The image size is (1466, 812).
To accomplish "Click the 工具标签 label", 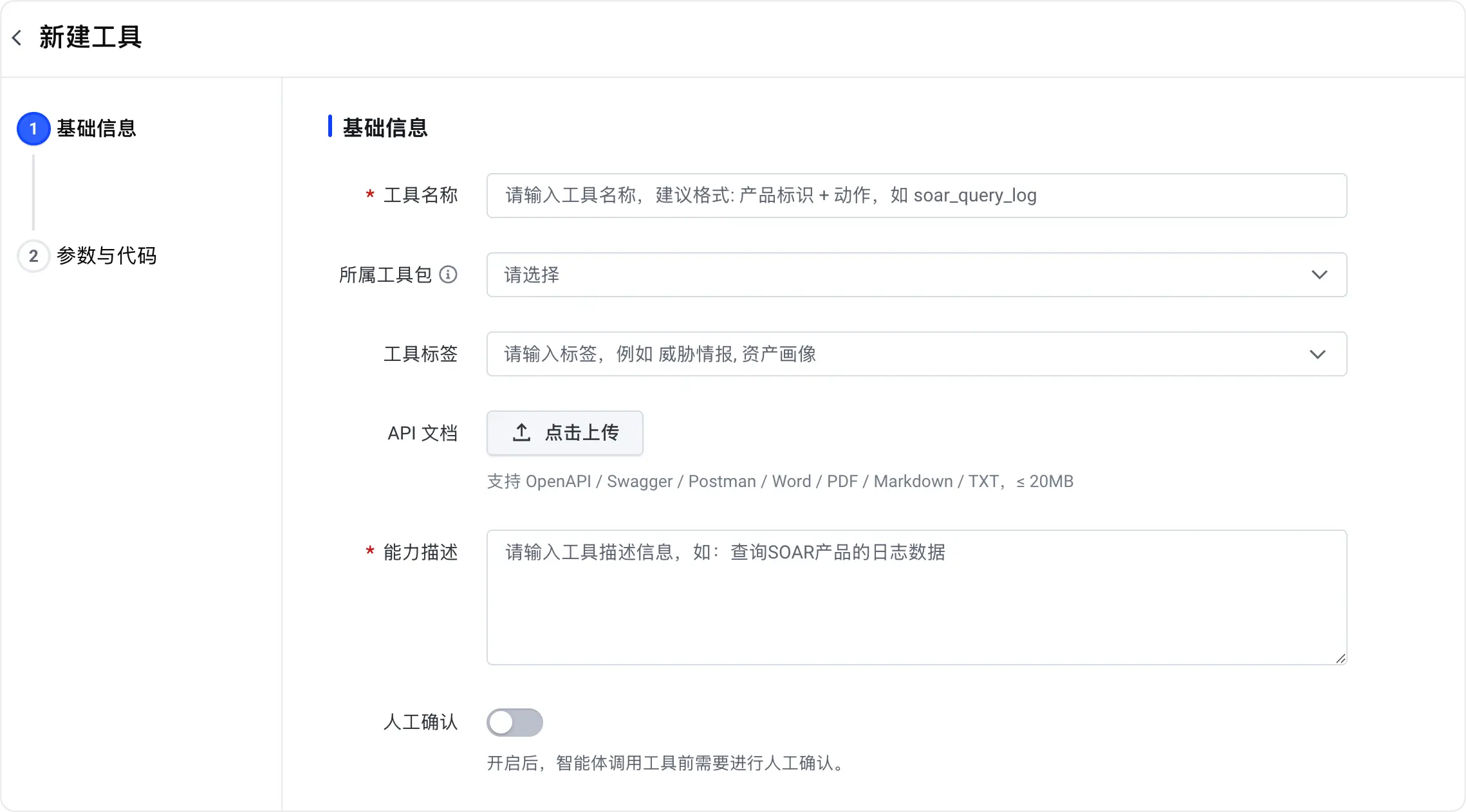I will (421, 354).
